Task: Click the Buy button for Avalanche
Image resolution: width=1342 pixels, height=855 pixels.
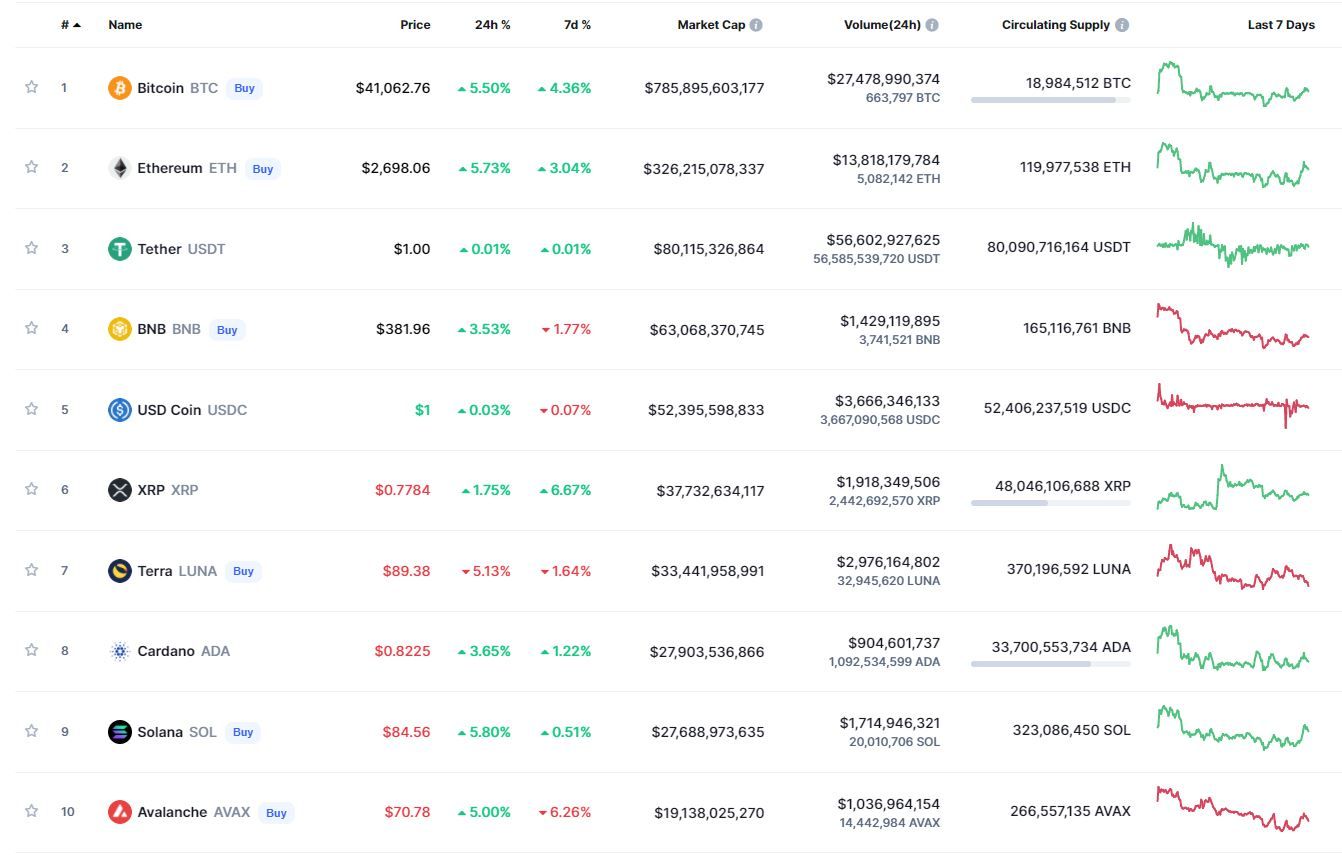Action: (276, 813)
